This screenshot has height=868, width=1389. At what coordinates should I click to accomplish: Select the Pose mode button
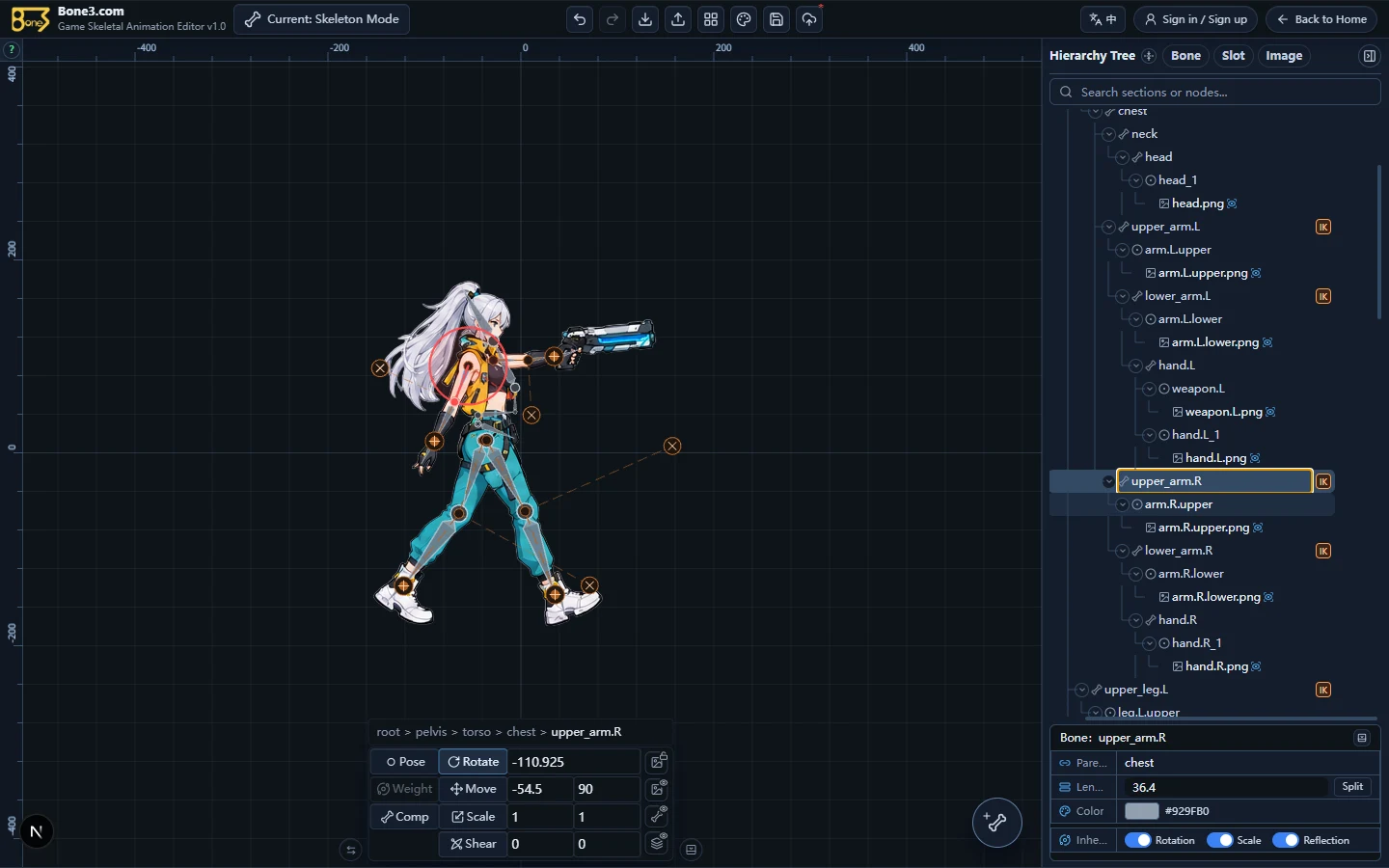pos(404,761)
